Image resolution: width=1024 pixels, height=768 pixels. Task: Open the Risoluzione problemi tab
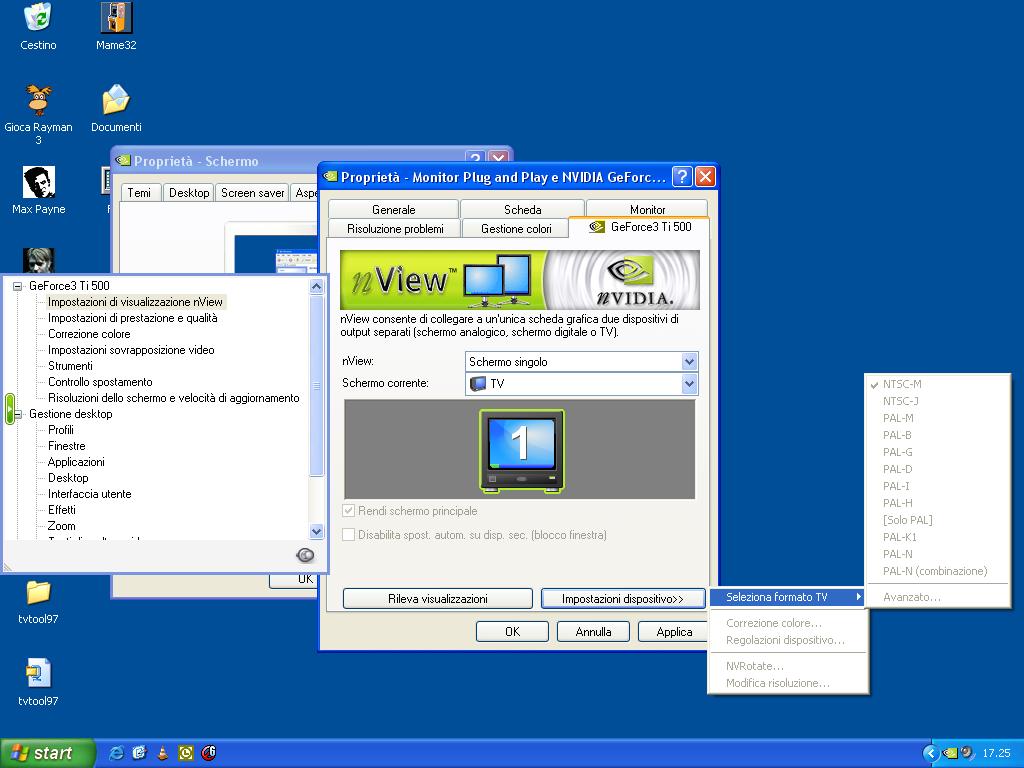click(395, 229)
